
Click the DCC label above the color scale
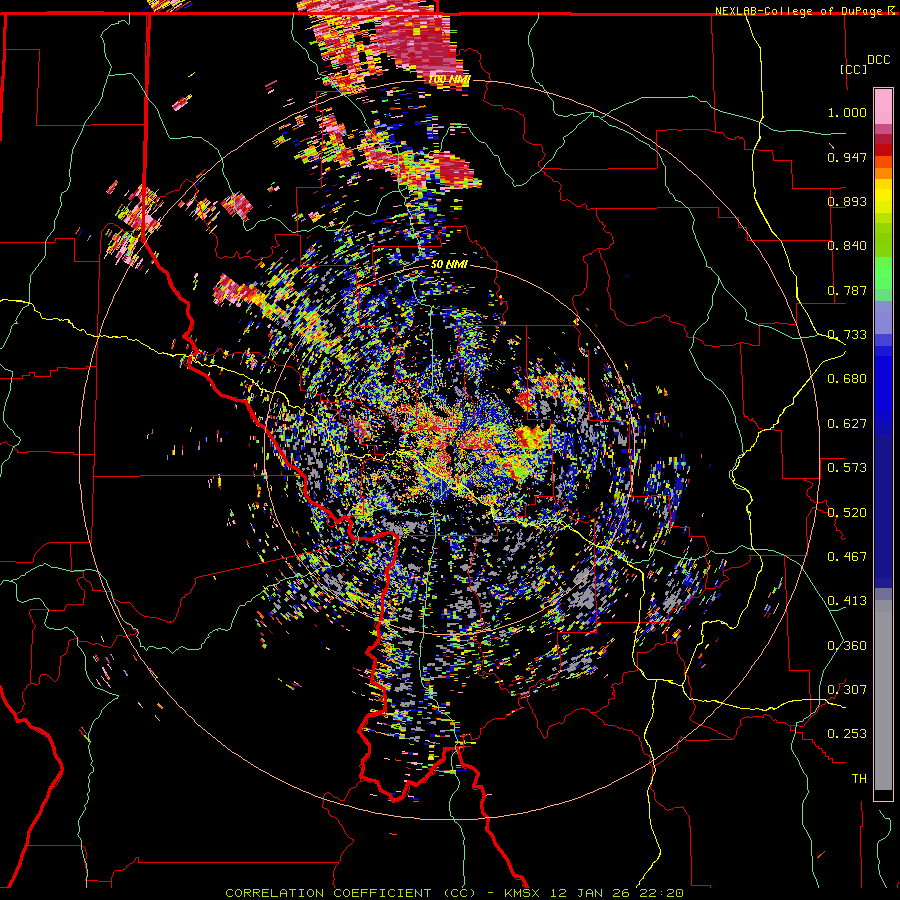878,60
